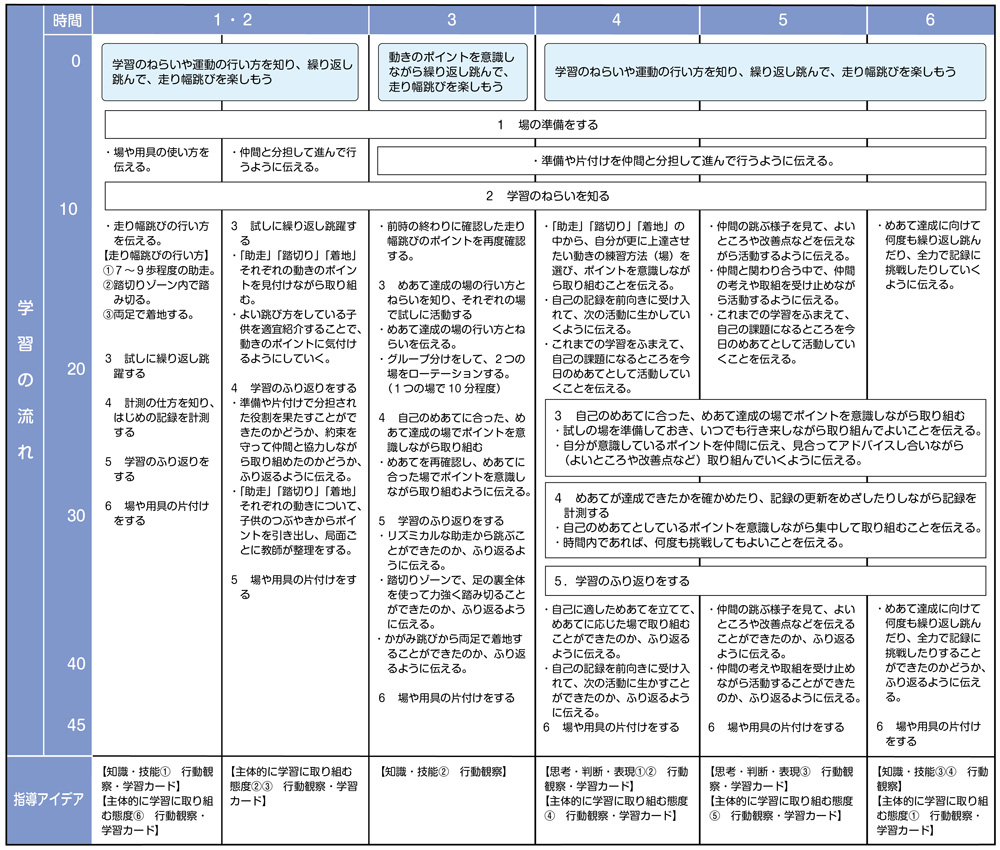This screenshot has width=1000, height=850.
Task: Click the '時間' header cell
Action: (68, 20)
